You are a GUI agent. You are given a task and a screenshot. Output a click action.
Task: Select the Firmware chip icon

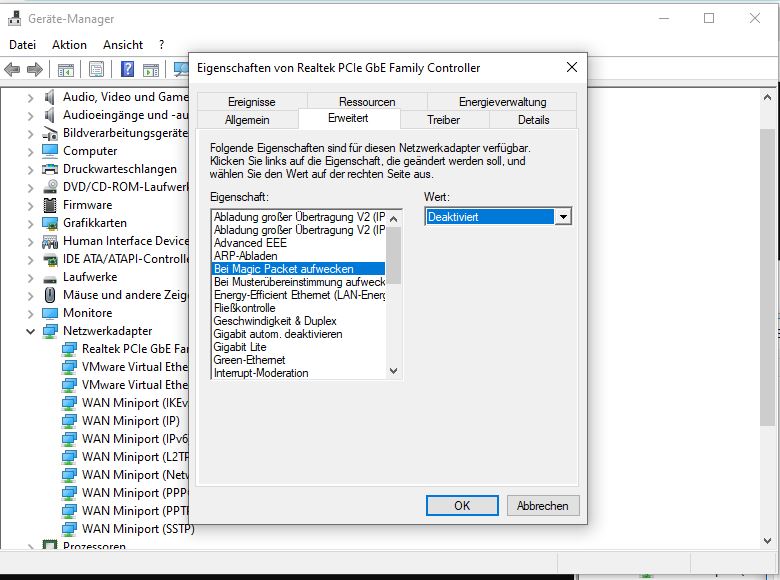[x=50, y=205]
